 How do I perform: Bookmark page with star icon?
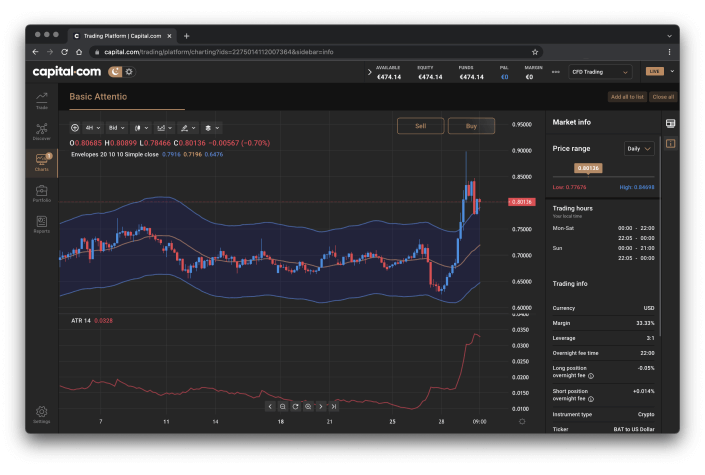pos(535,52)
